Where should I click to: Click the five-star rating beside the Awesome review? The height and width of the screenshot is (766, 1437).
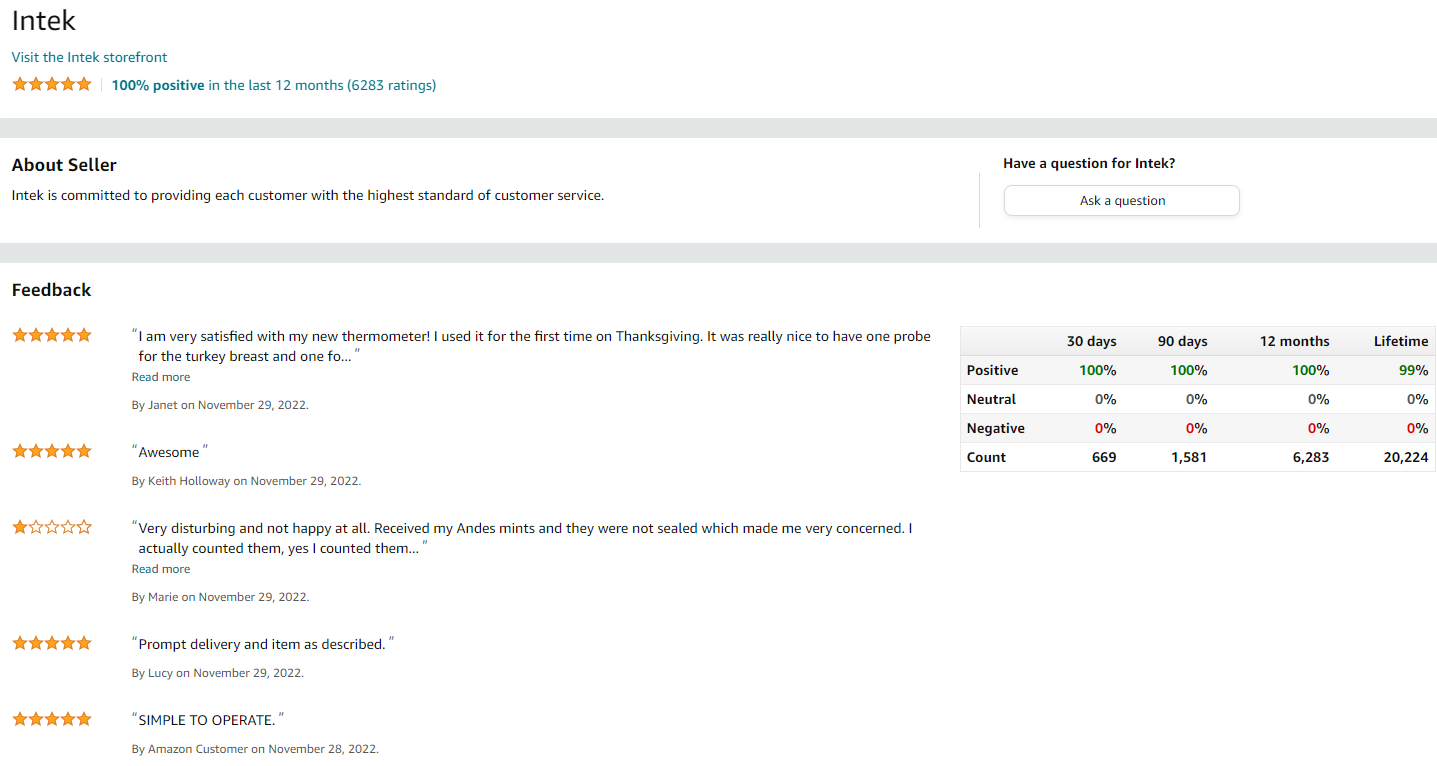pos(52,451)
